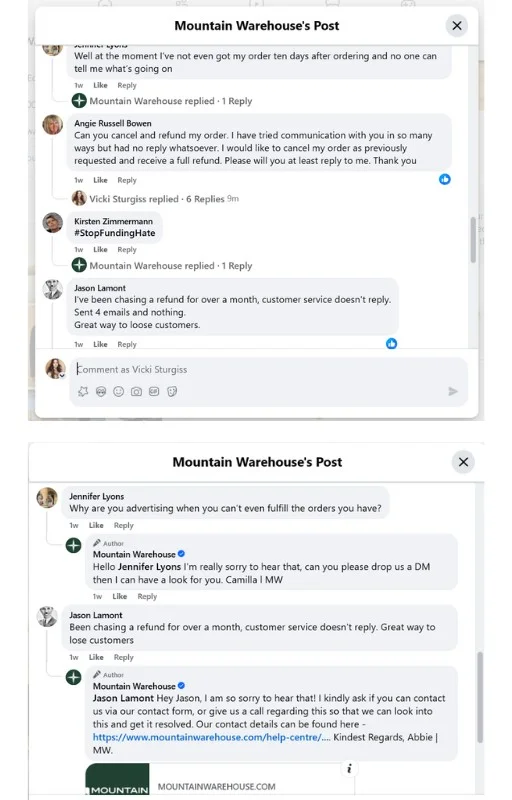Open the mountainwarehouse.com help-centre link
This screenshot has height=800, width=512.
[x=212, y=737]
